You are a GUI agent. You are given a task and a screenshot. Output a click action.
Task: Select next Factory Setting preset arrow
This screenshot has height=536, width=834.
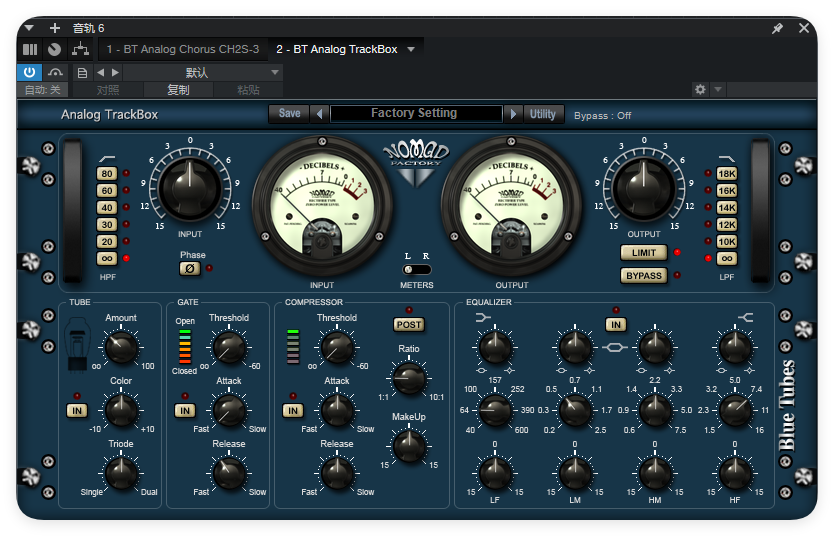click(x=513, y=114)
